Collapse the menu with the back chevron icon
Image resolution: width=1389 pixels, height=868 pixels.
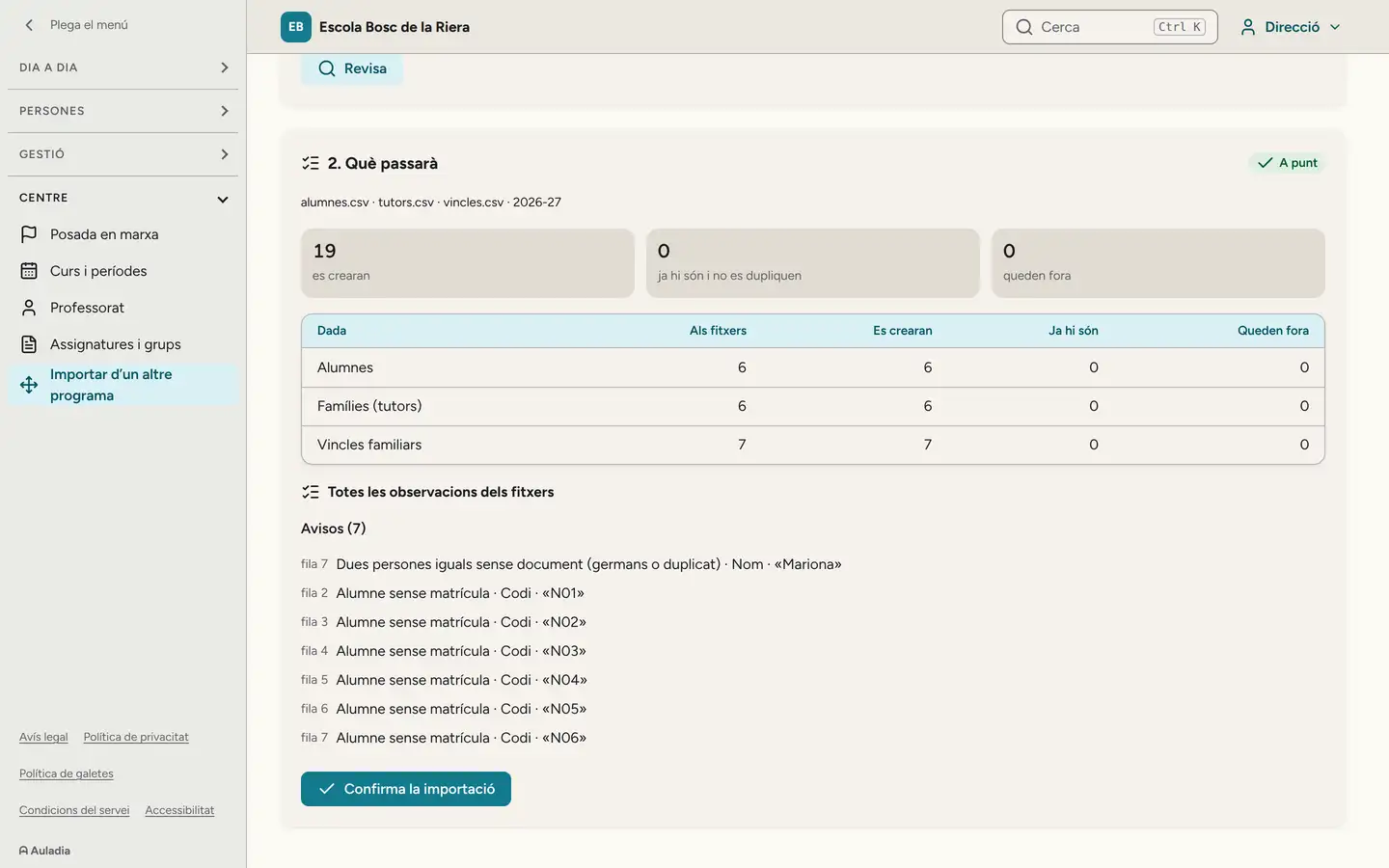[x=29, y=25]
